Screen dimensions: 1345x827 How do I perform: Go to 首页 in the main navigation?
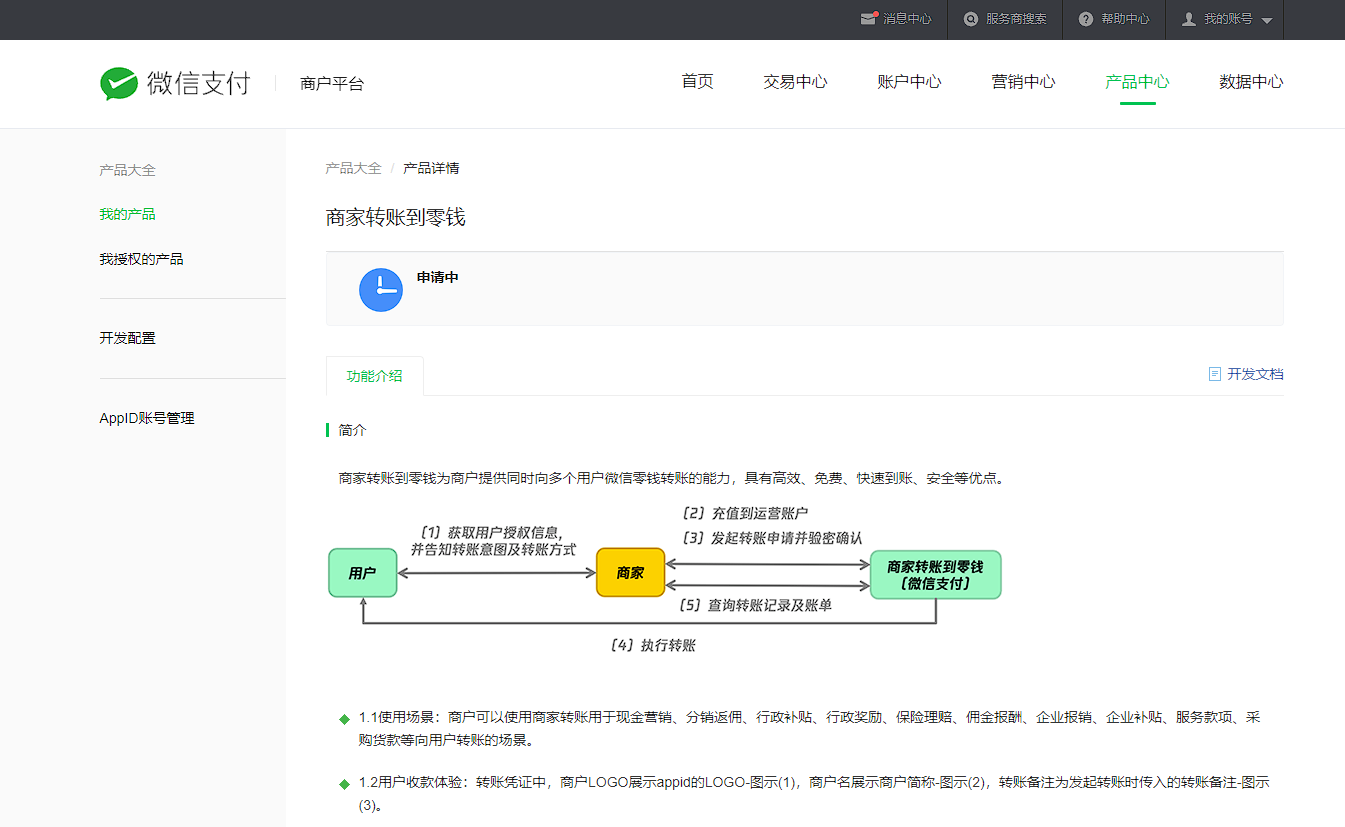pos(698,82)
